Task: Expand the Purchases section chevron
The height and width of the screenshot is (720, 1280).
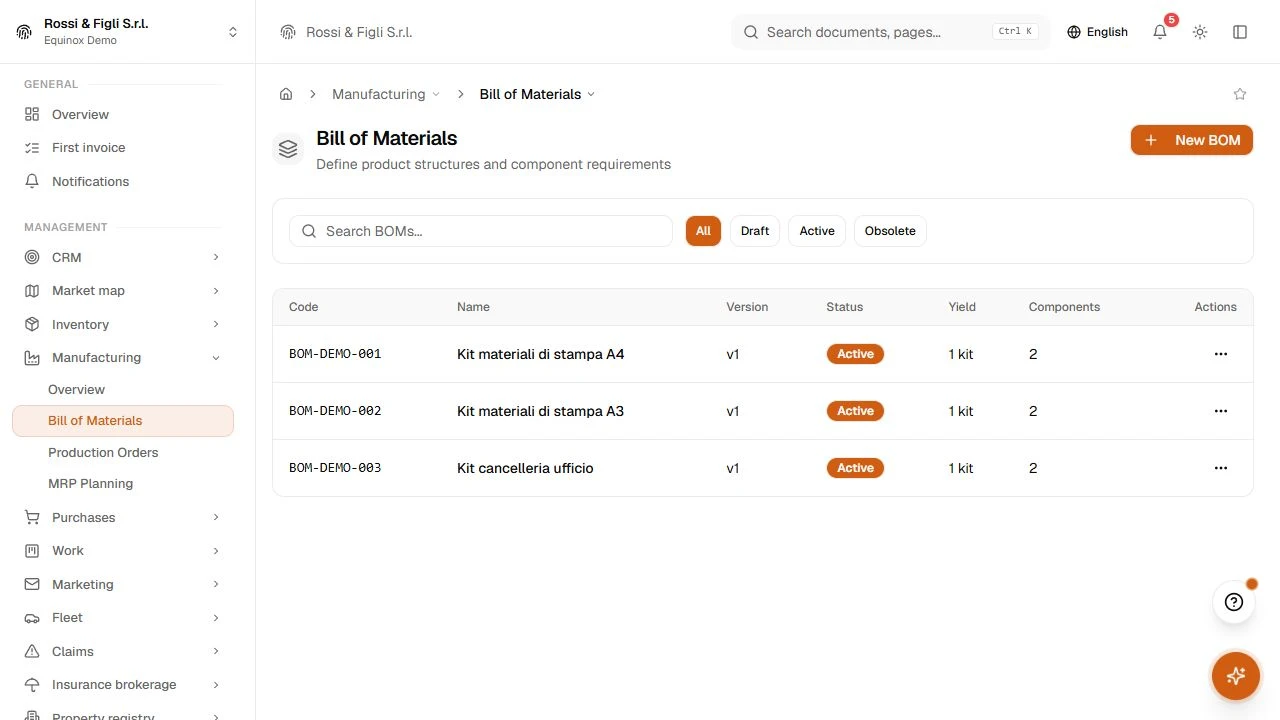Action: [x=216, y=517]
